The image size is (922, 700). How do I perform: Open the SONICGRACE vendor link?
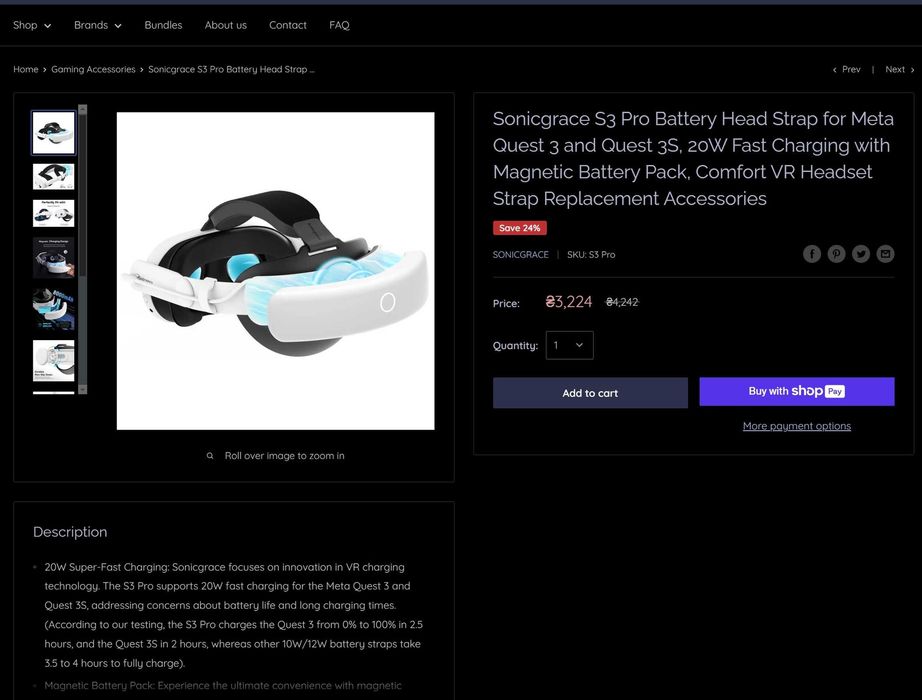click(520, 255)
